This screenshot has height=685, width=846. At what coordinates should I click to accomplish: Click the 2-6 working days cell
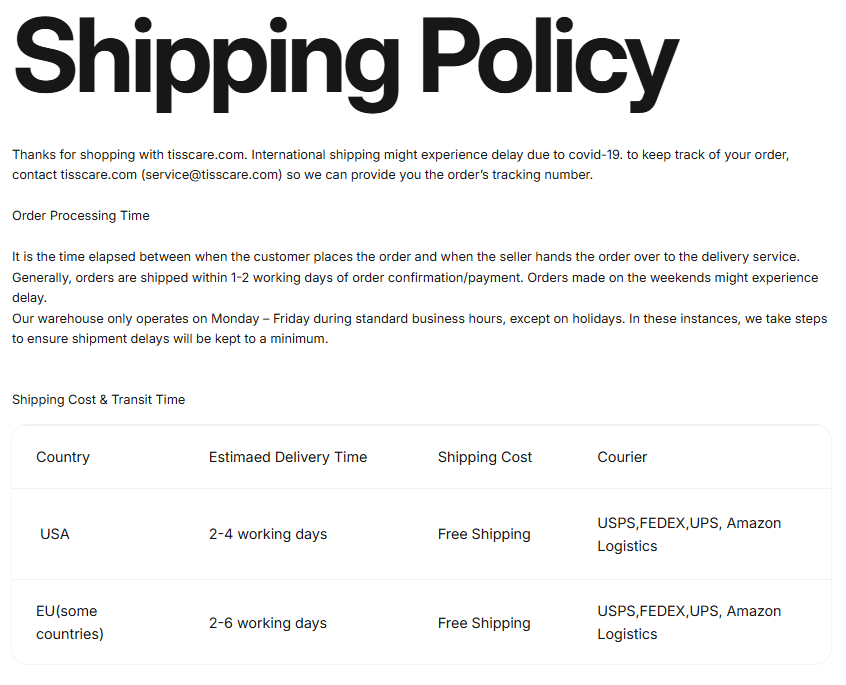(268, 623)
